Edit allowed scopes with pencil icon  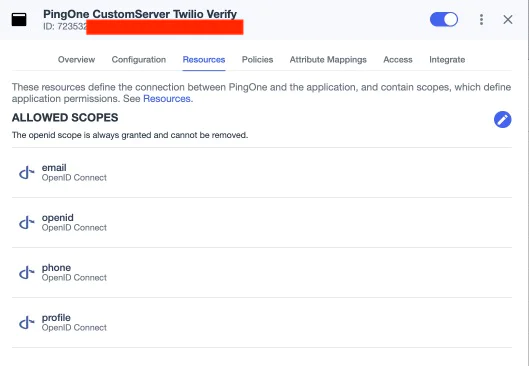tap(502, 119)
